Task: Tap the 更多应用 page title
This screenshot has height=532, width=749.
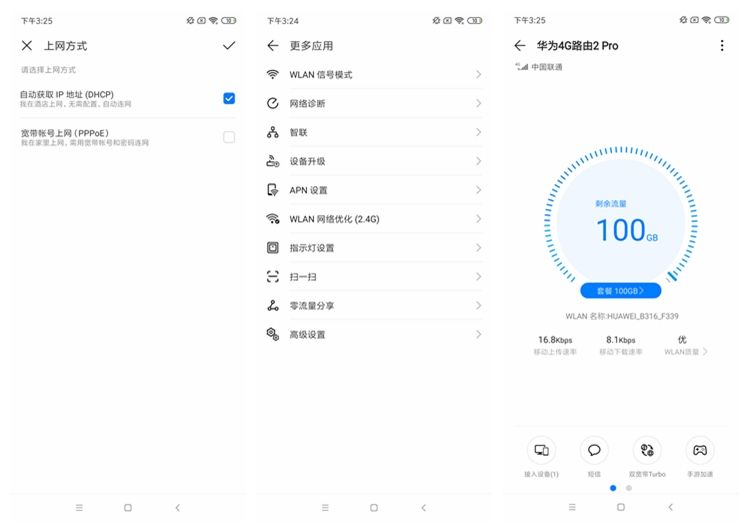Action: tap(311, 46)
